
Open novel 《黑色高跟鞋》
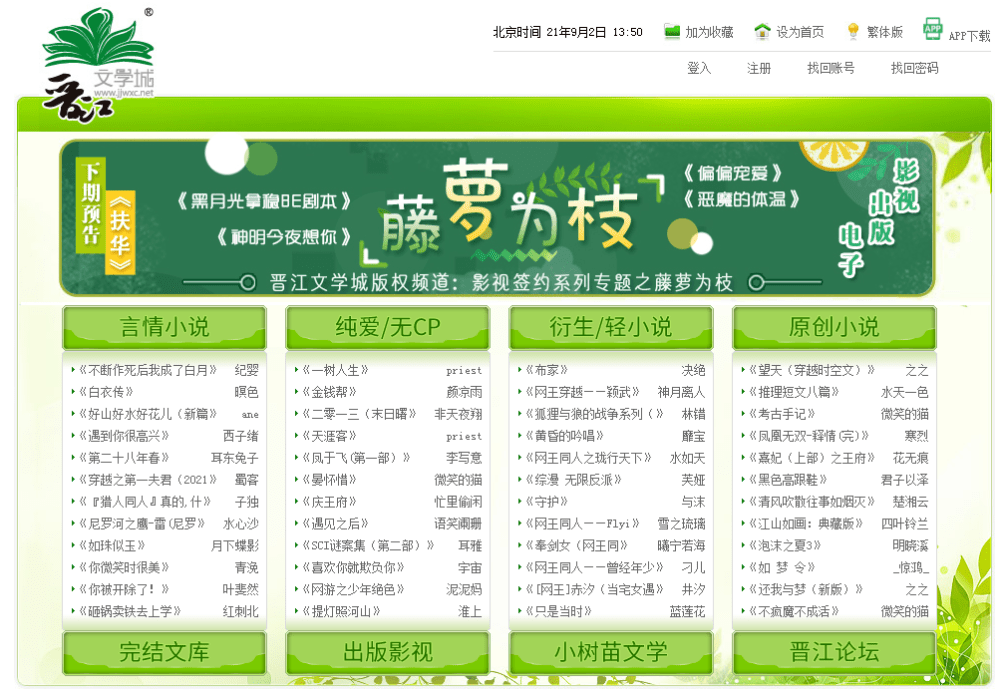coord(788,480)
